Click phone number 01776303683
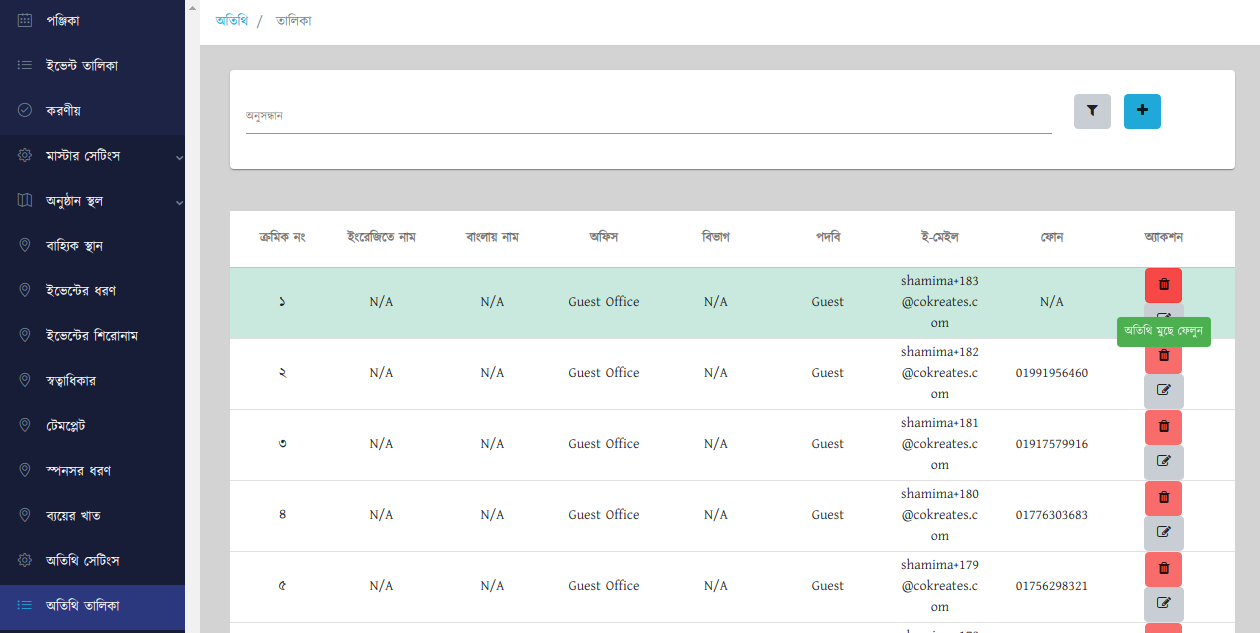The width and height of the screenshot is (1260, 633). (x=1052, y=515)
